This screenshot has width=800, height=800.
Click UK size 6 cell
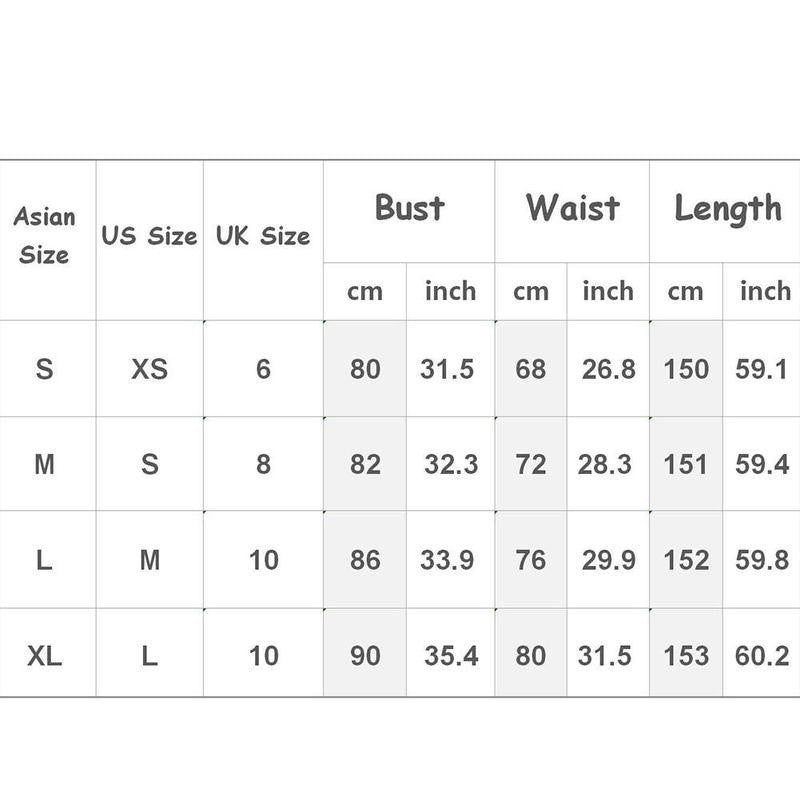tap(263, 369)
